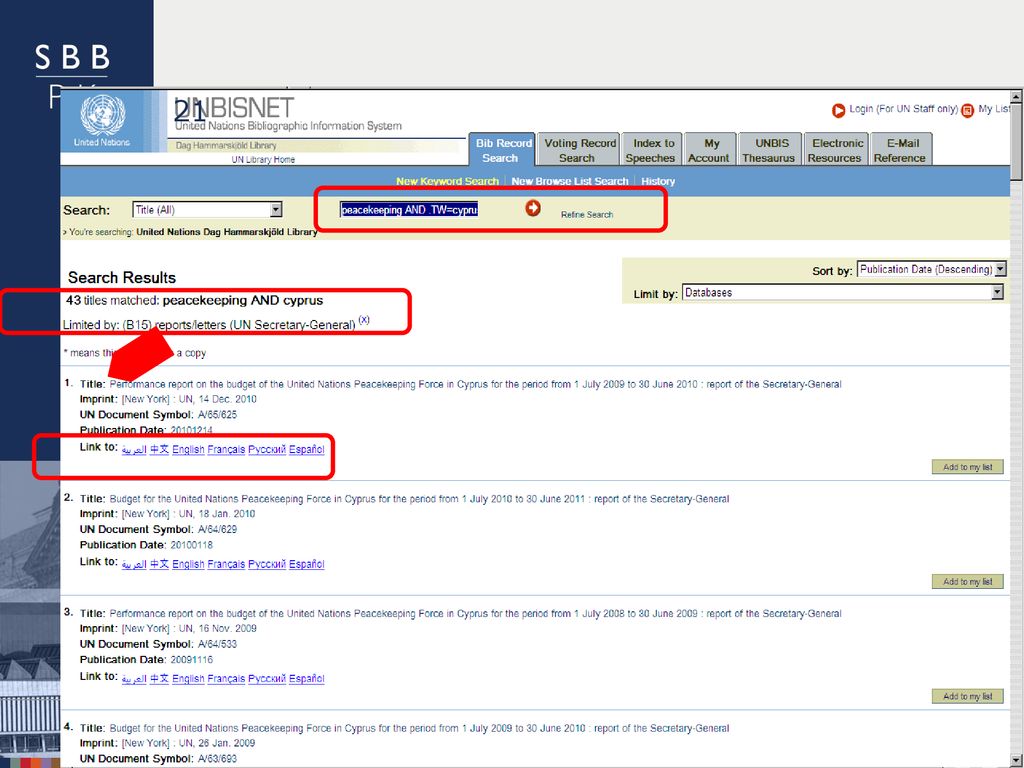
Task: Click the My List icon
Action: (x=967, y=110)
